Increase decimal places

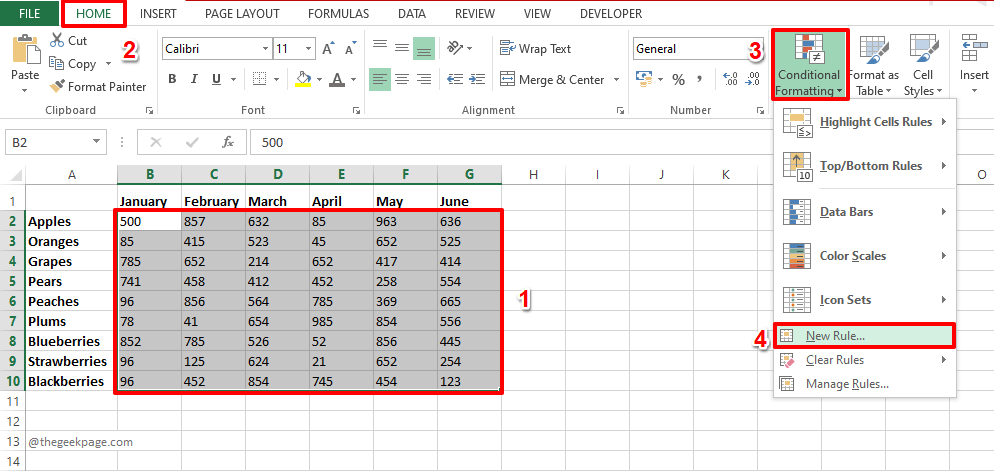click(730, 79)
